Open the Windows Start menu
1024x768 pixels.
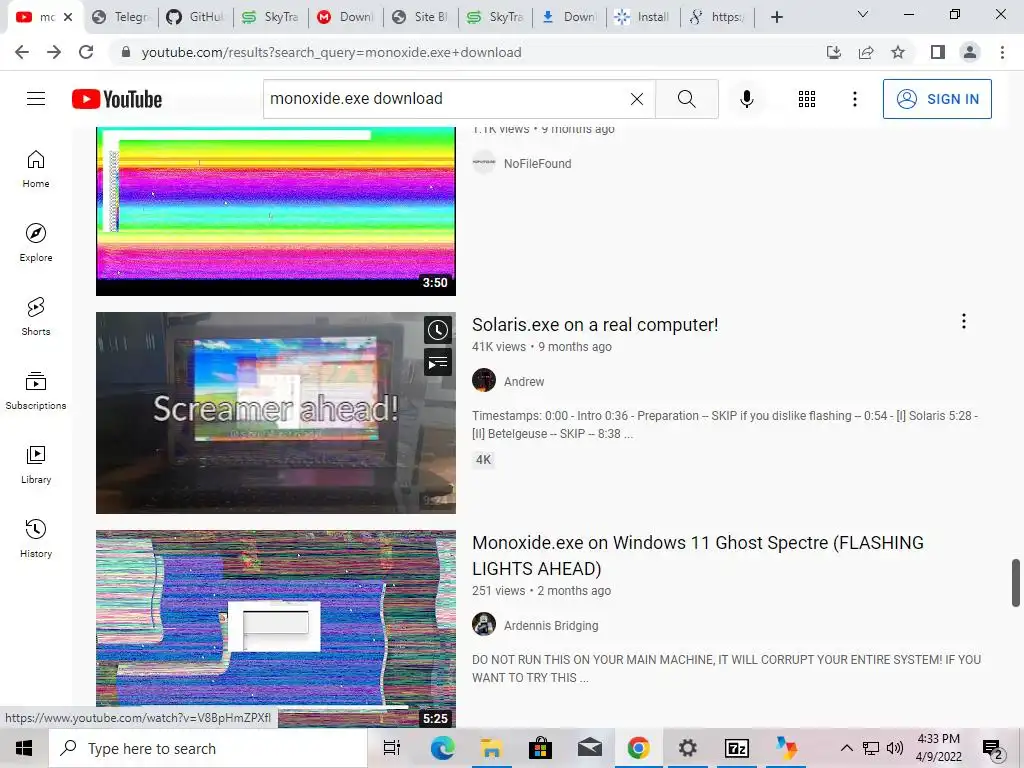click(x=24, y=748)
